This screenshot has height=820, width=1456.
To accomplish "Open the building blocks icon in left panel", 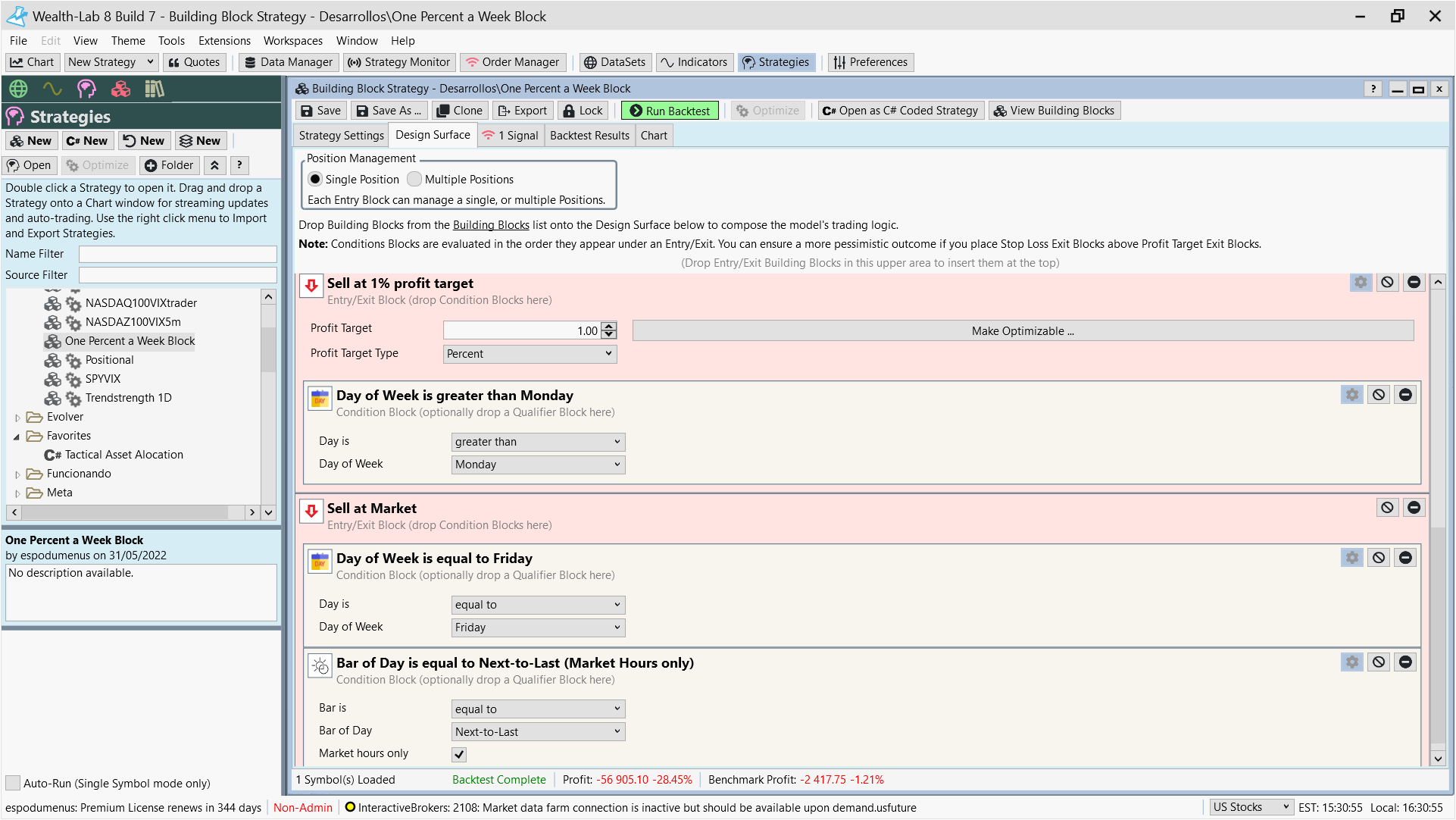I will pos(120,89).
